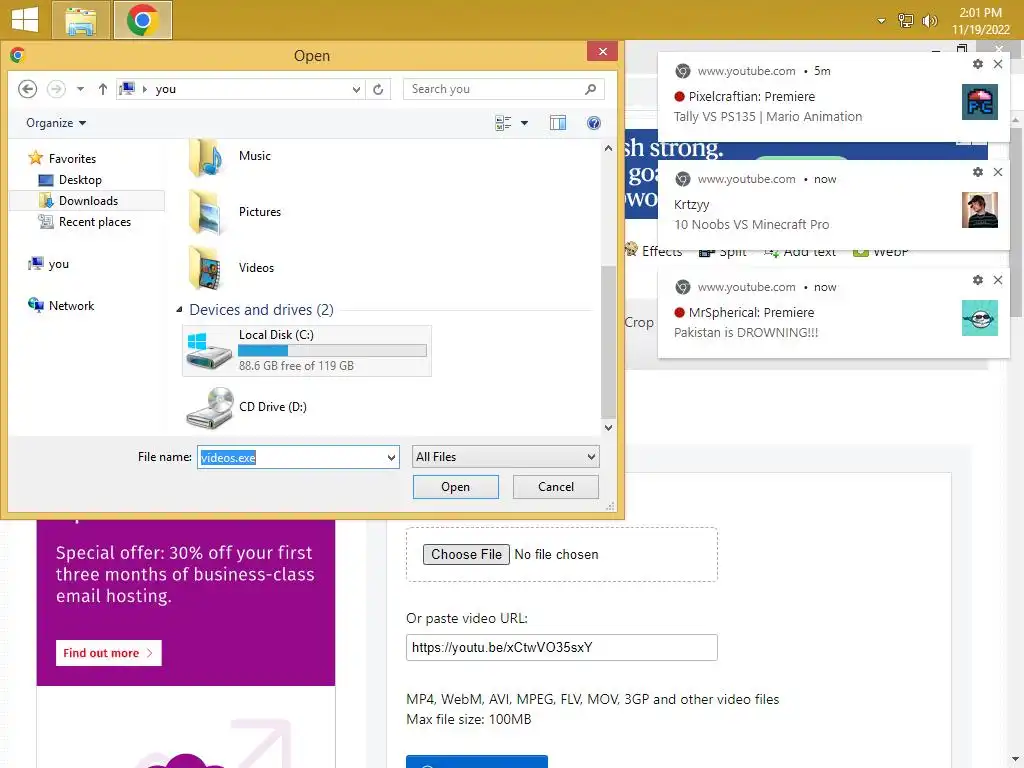
Task: Click '10 Noobs VS Minecraft Pro' text
Action: tap(752, 225)
